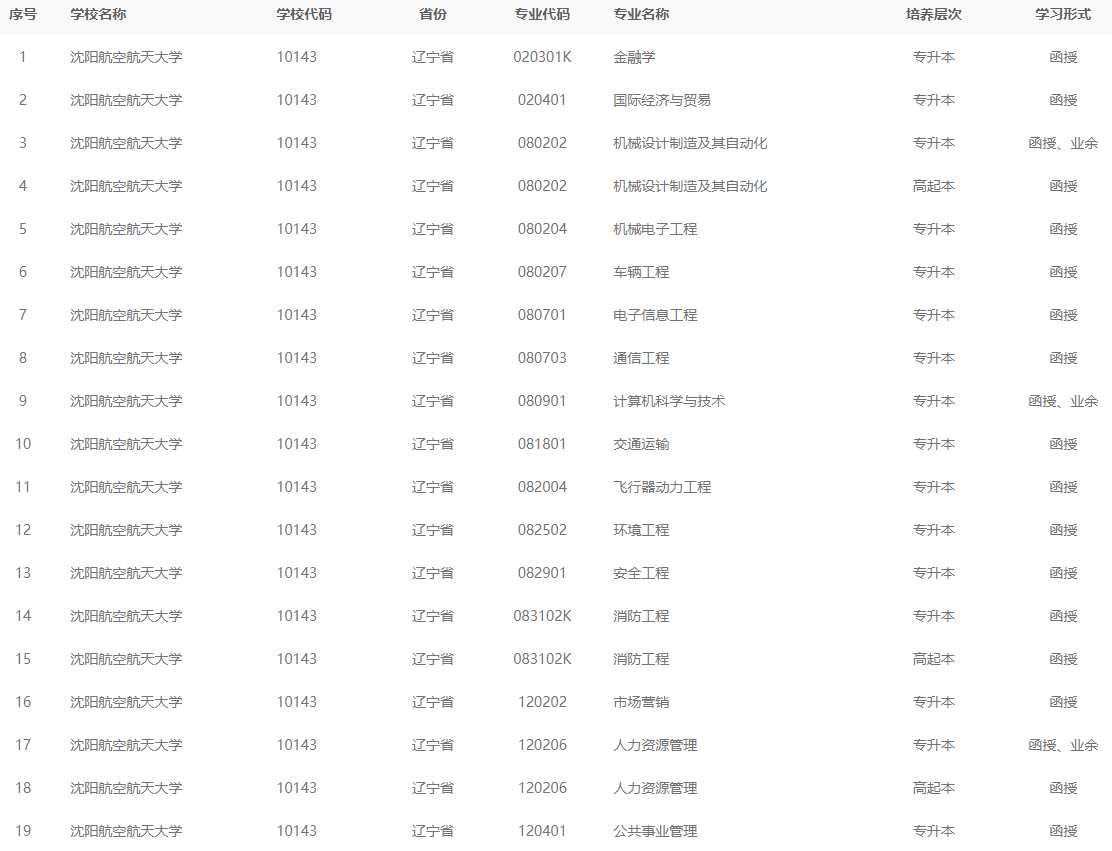Viewport: 1112px width, 851px height.
Task: Click 专升本 in the 金融学 row
Action: (933, 57)
